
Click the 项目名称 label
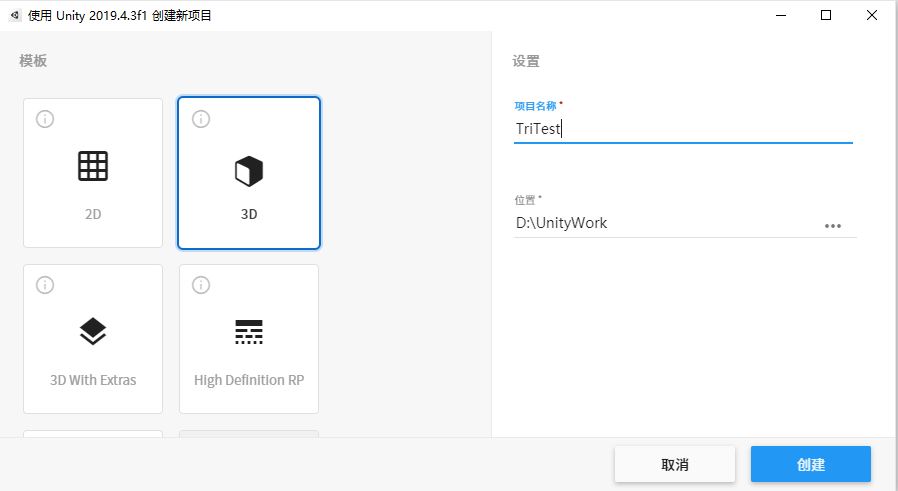(x=535, y=106)
